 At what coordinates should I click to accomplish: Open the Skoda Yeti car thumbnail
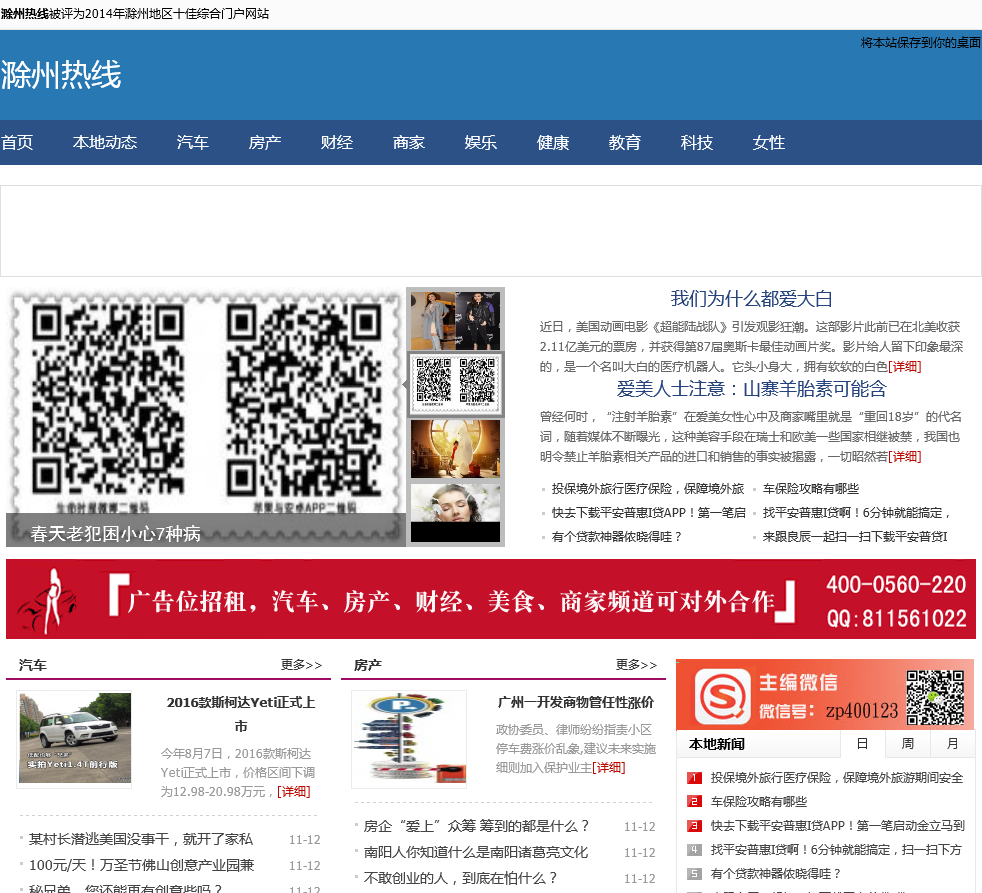click(75, 738)
